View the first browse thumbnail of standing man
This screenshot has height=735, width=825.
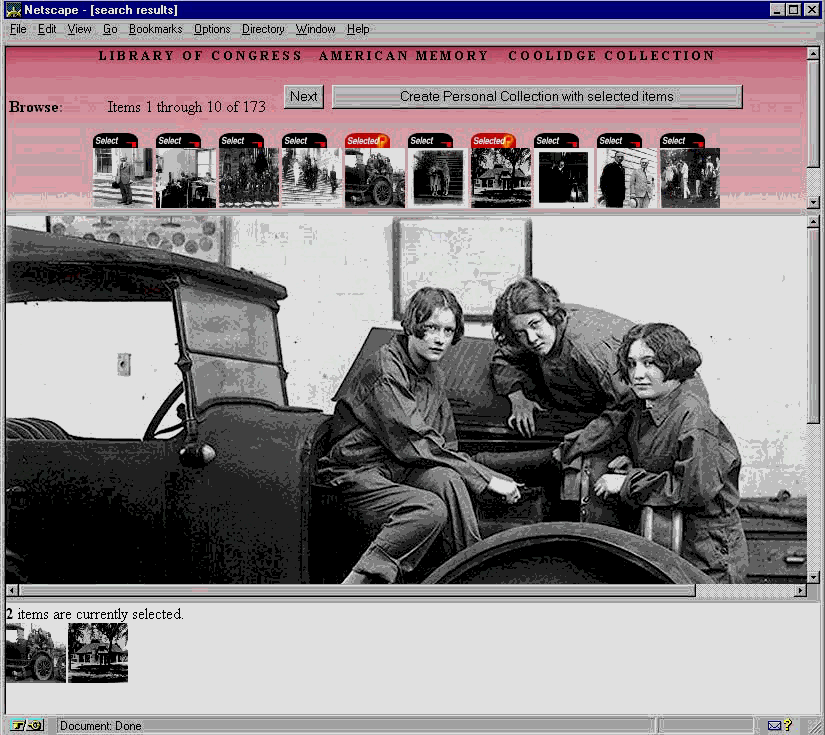pyautogui.click(x=123, y=178)
